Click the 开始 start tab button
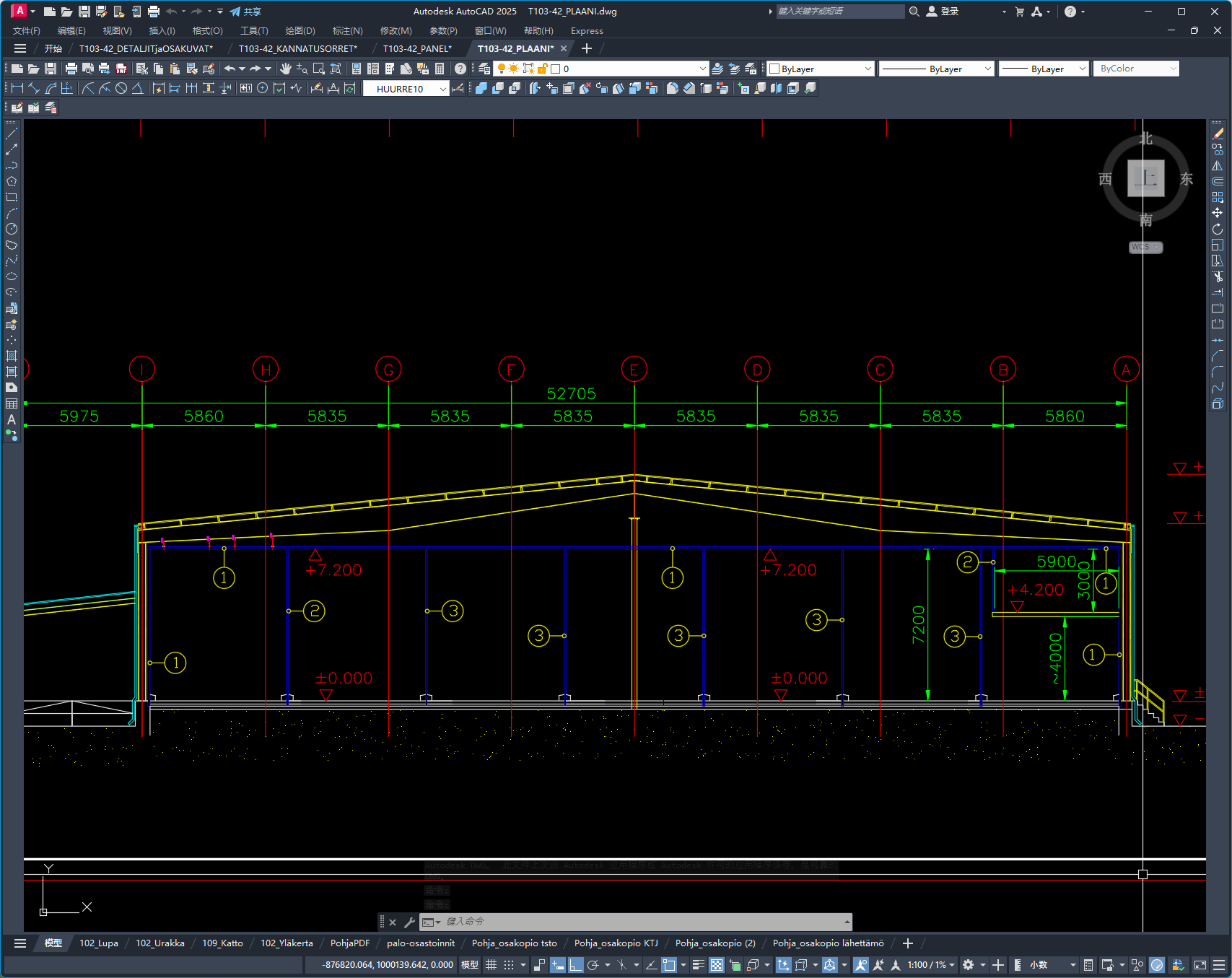 tap(53, 48)
